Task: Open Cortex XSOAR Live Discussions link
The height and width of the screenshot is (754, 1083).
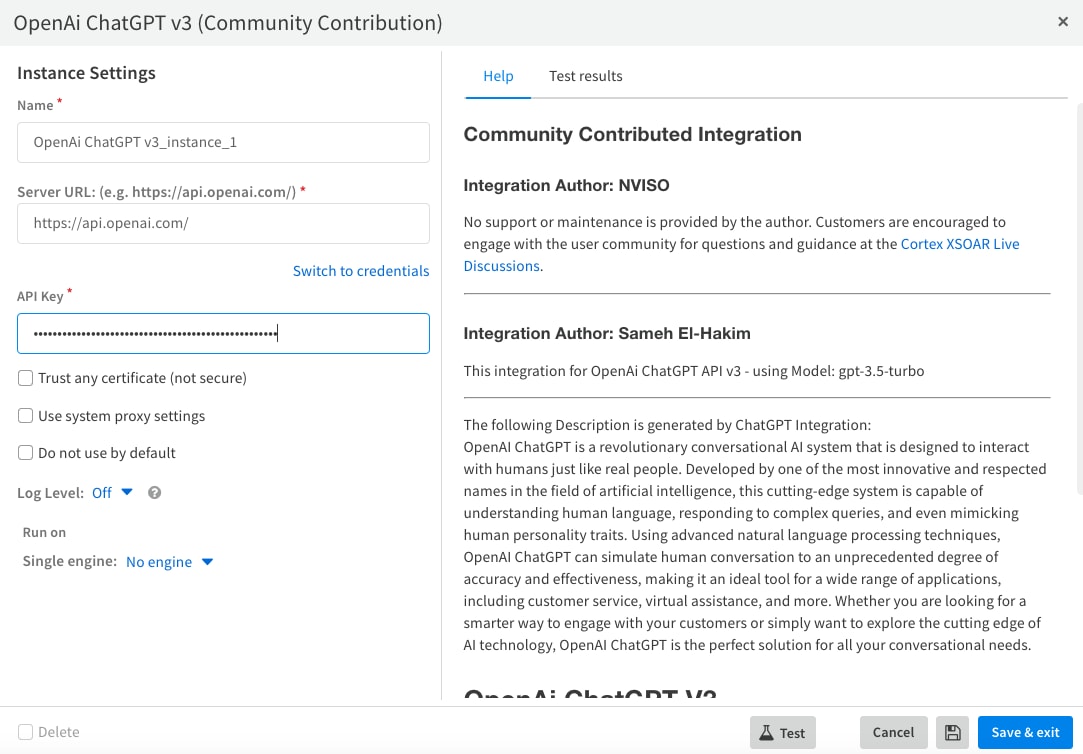Action: pyautogui.click(x=959, y=244)
